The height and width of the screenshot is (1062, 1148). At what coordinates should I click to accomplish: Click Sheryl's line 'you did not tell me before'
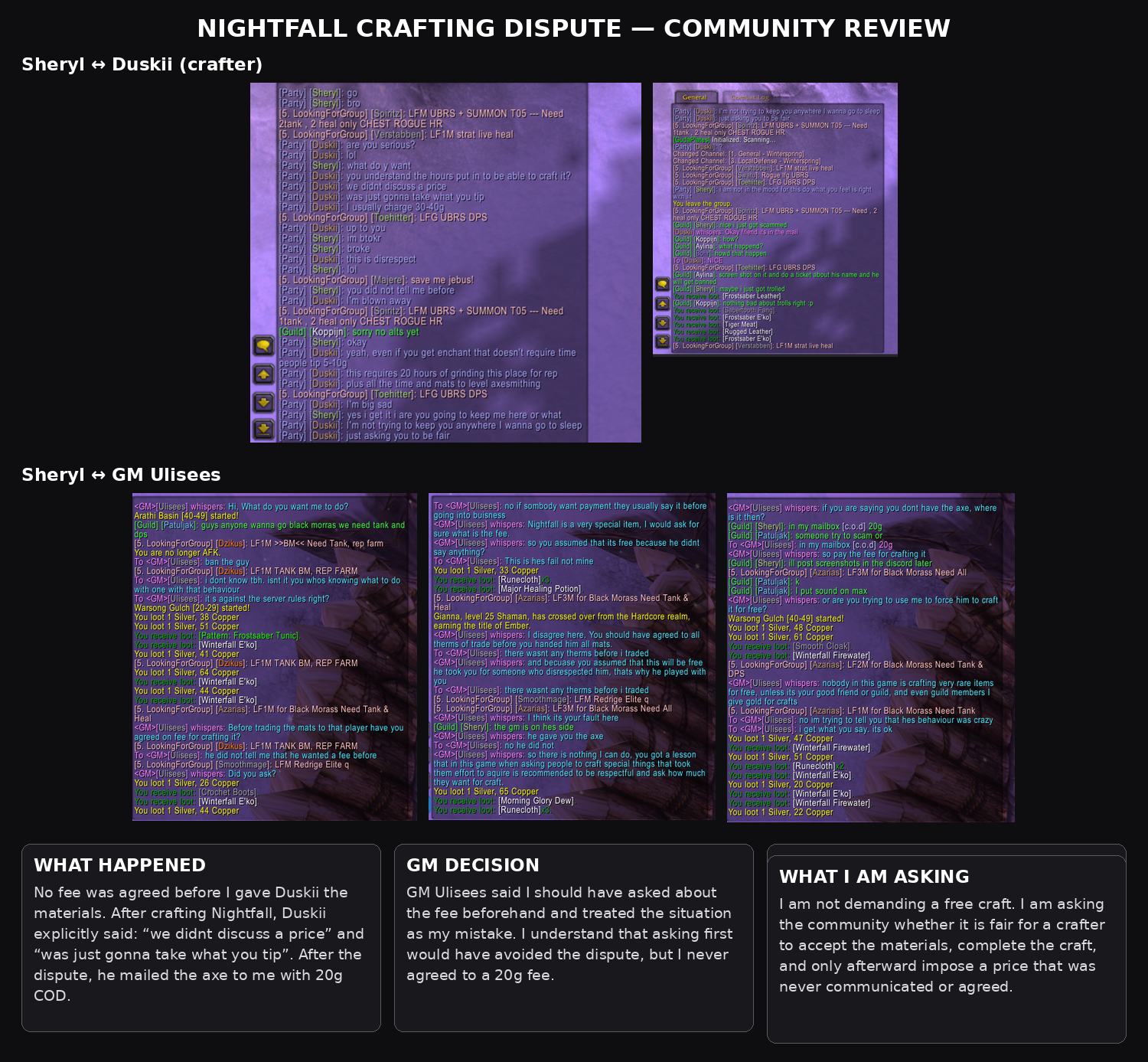[x=367, y=291]
